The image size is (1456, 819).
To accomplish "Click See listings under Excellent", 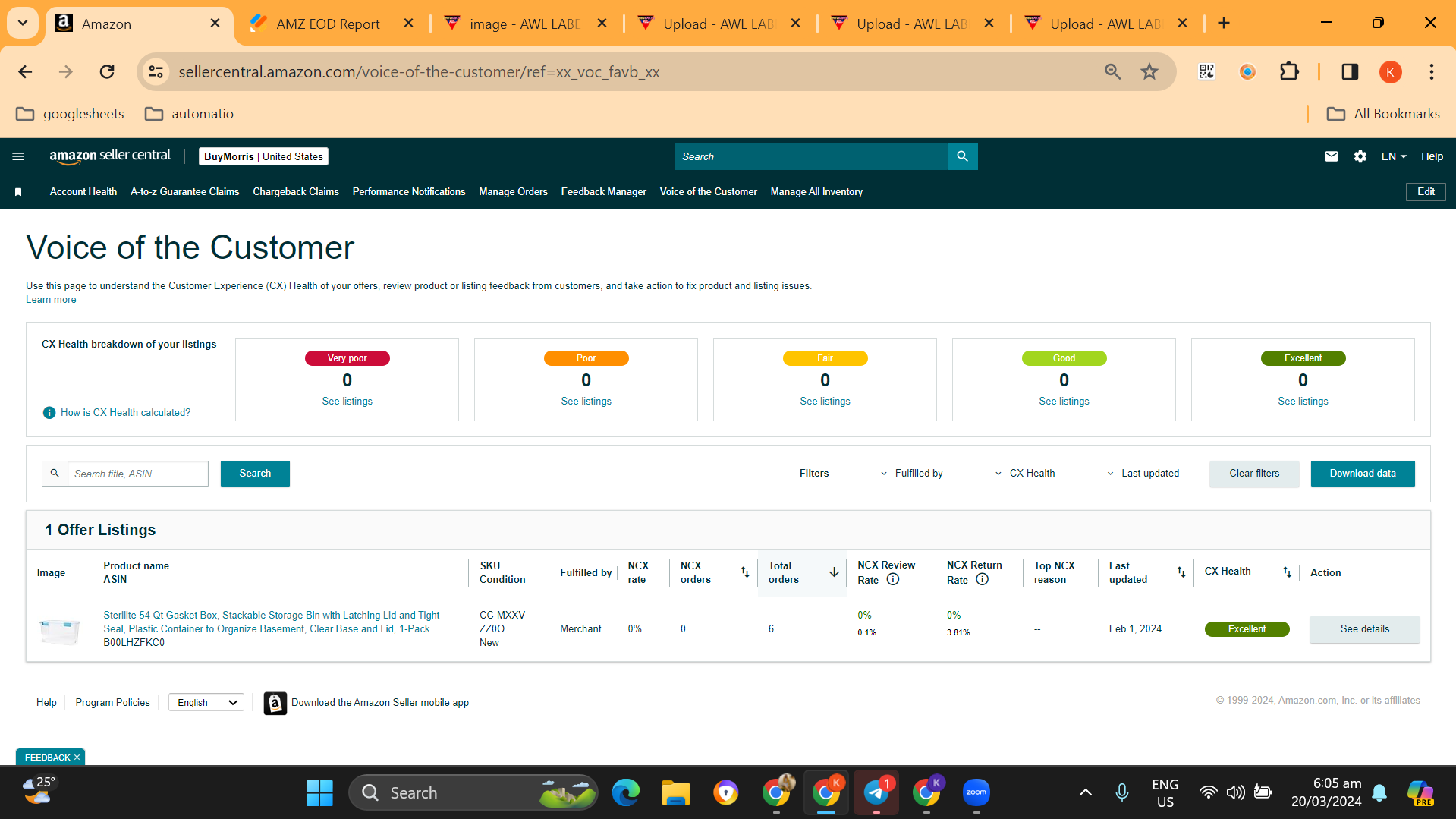I will click(1303, 402).
